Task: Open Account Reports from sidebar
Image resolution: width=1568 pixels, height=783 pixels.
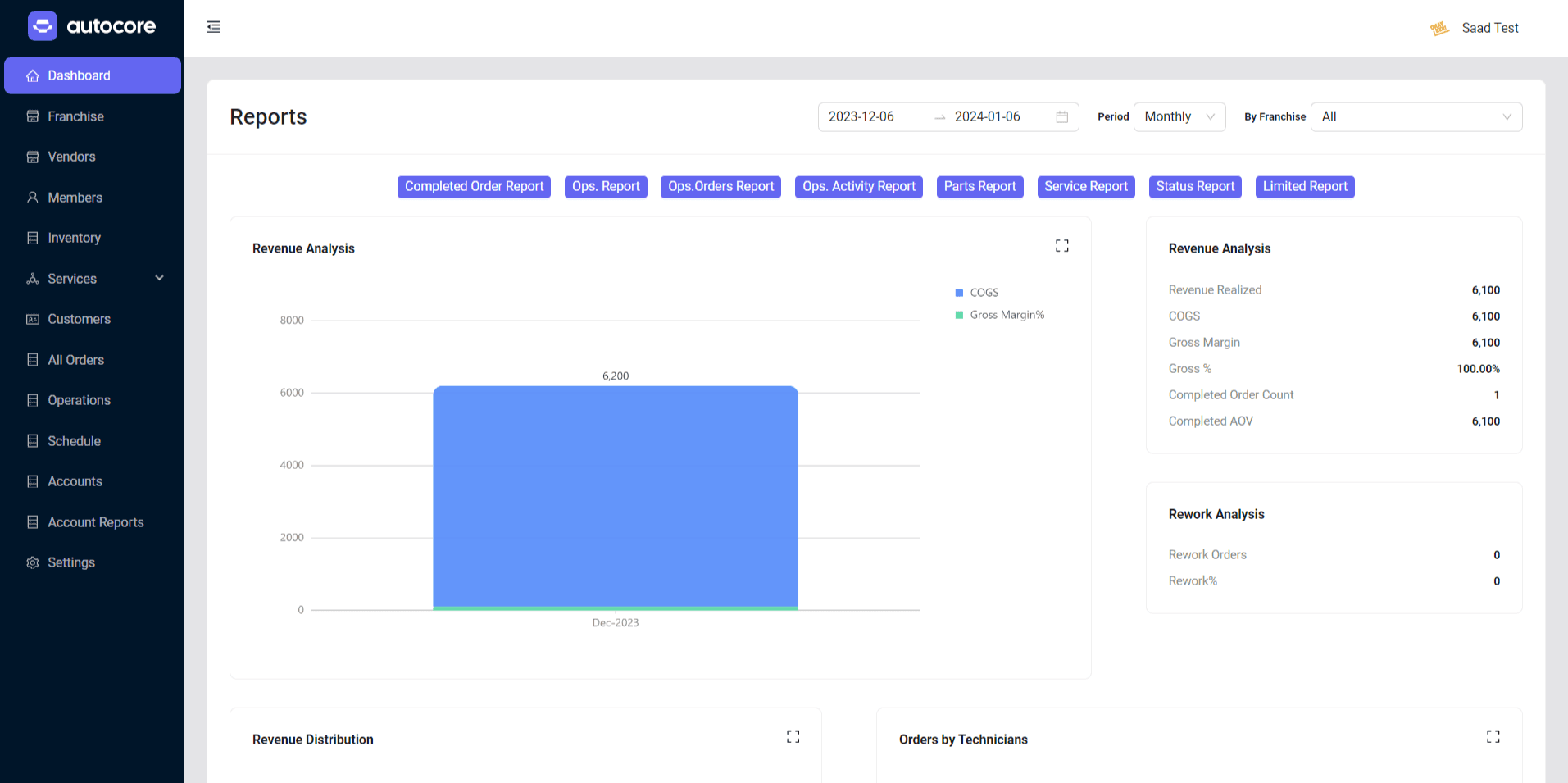Action: click(93, 522)
